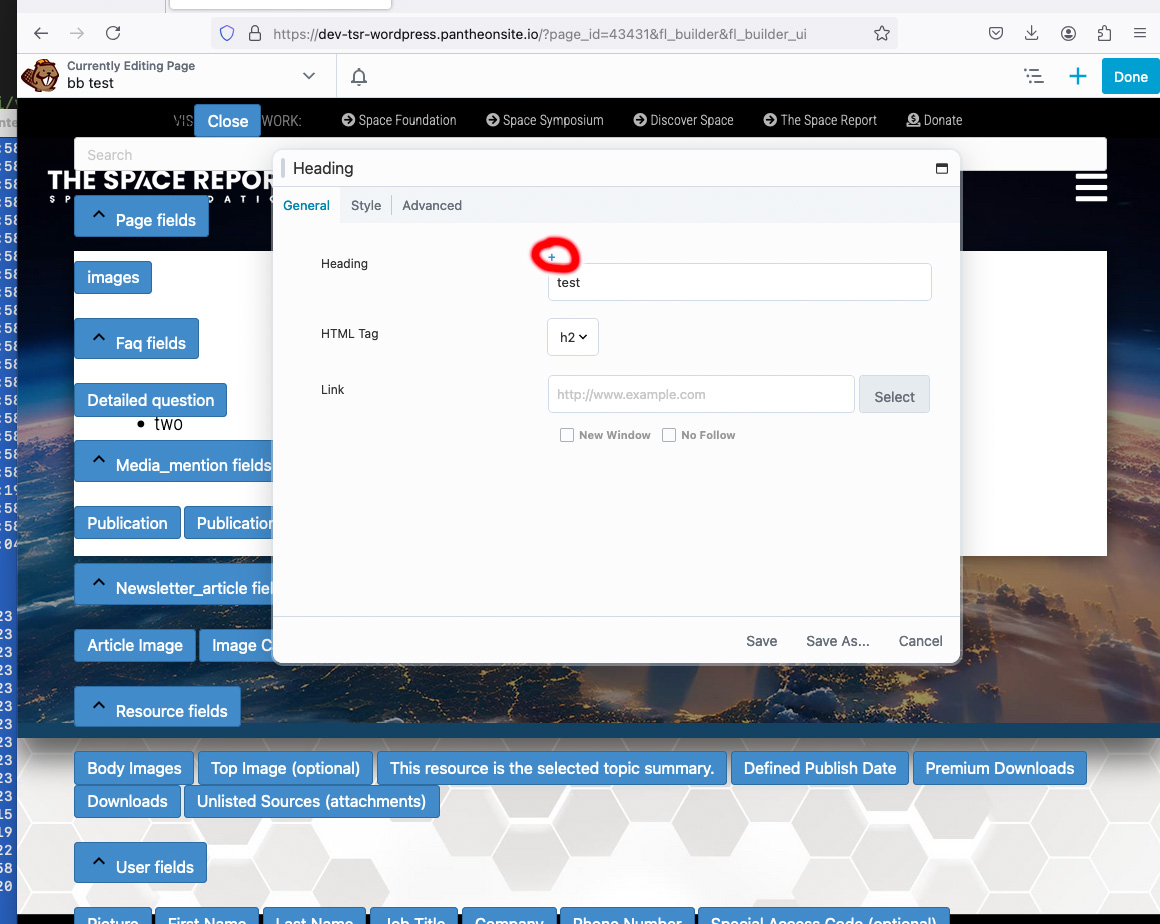
Task: Click Save As... in Heading panel
Action: pos(837,641)
